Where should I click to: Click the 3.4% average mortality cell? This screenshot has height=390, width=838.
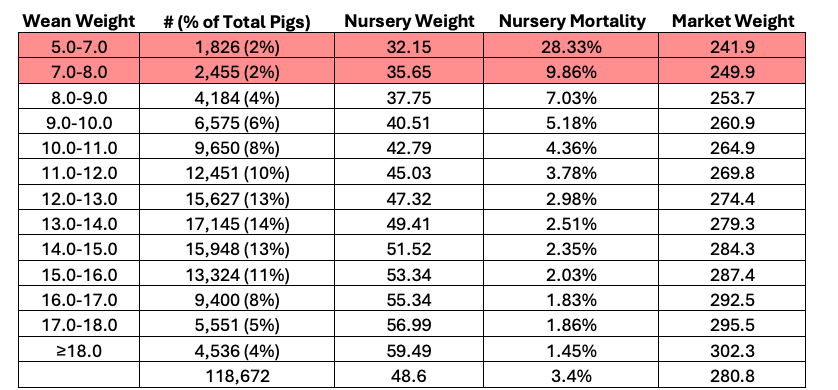pyautogui.click(x=571, y=375)
